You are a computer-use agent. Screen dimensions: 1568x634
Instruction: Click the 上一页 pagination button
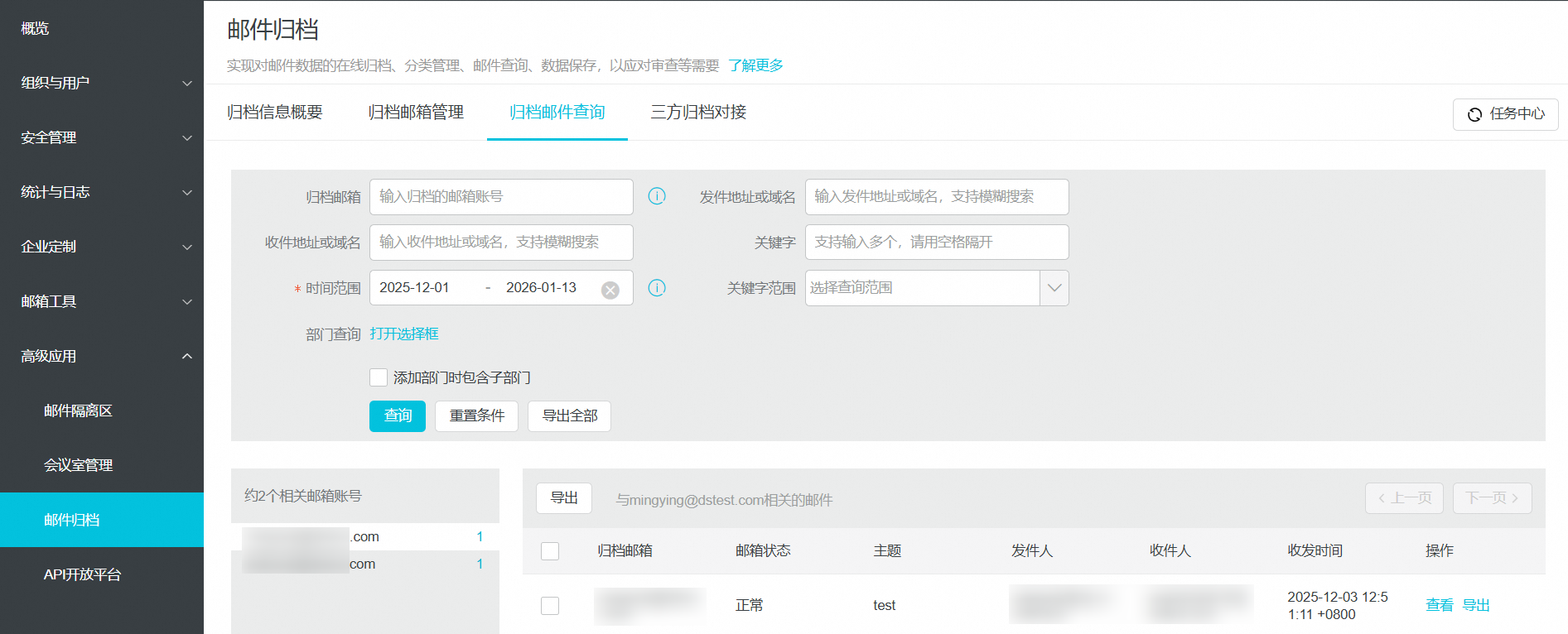1404,498
